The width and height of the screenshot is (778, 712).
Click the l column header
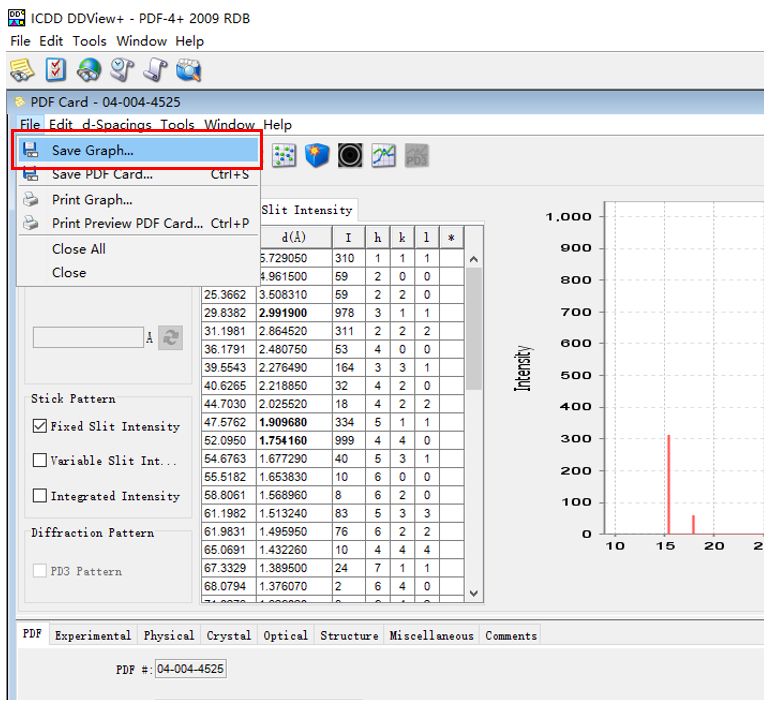427,237
